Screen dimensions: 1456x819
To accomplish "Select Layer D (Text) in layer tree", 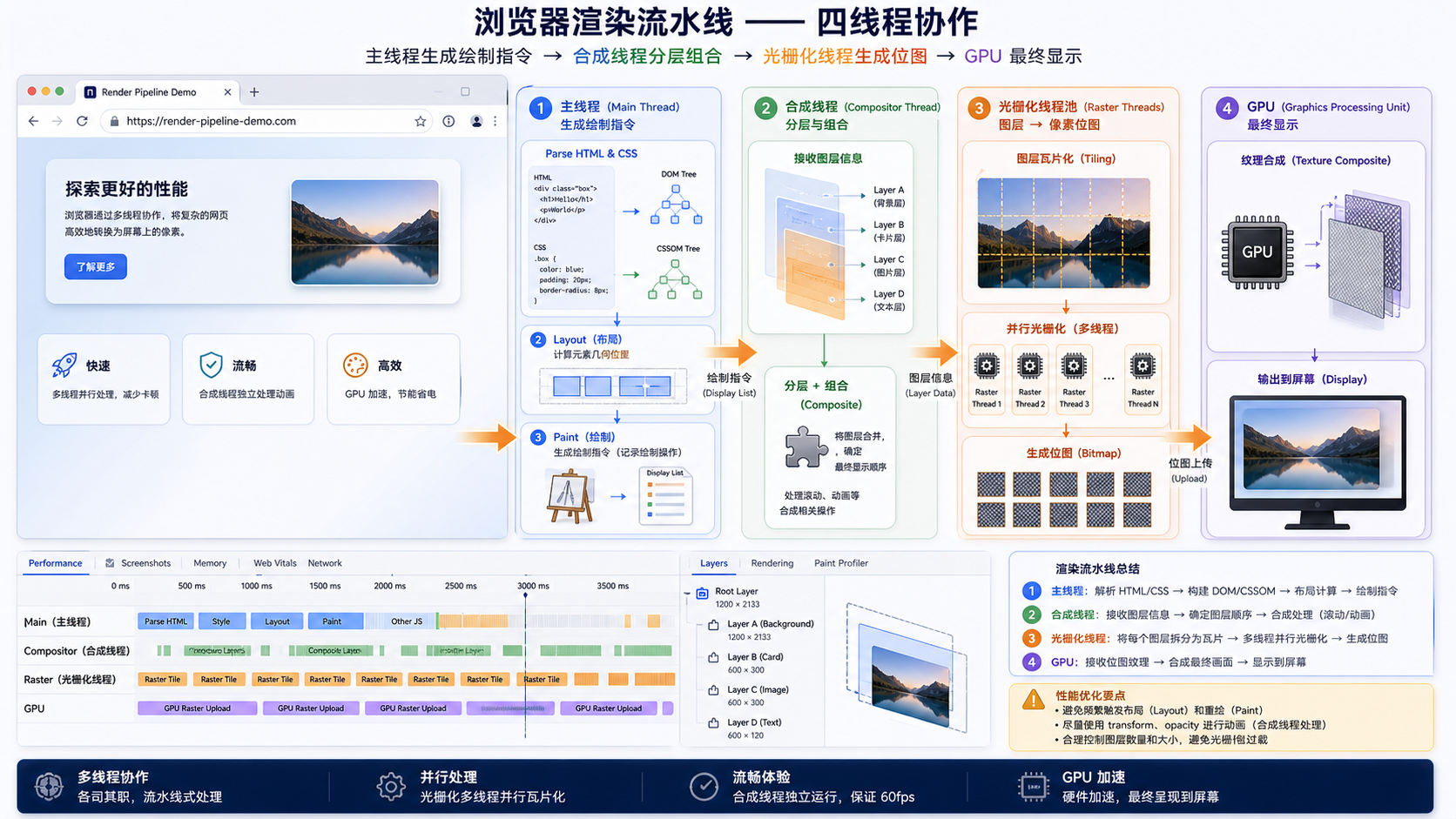I will (754, 722).
